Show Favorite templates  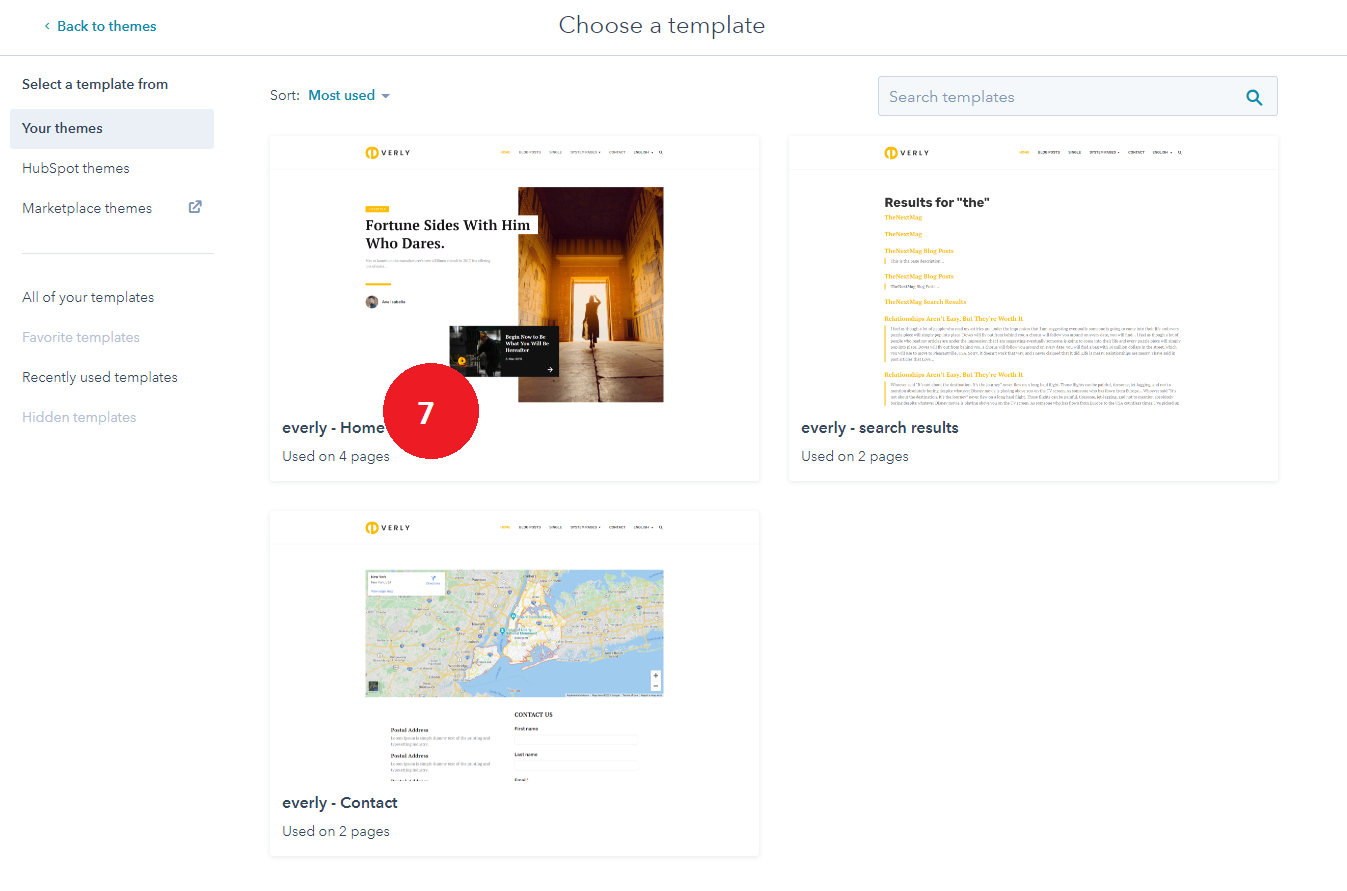81,338
